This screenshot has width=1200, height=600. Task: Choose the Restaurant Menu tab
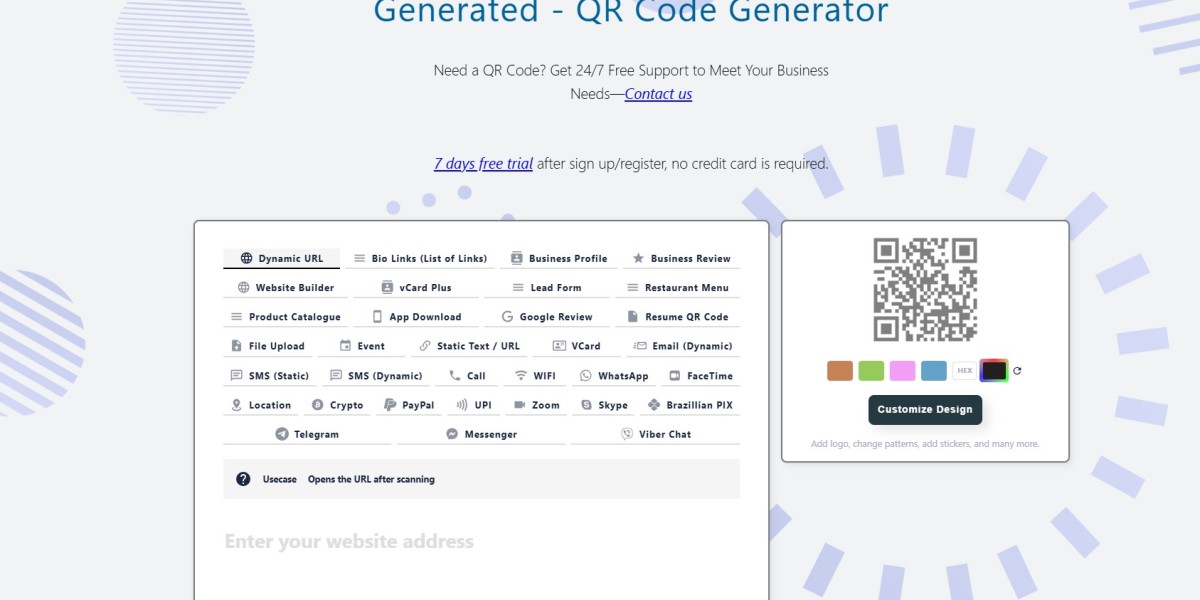tap(677, 287)
